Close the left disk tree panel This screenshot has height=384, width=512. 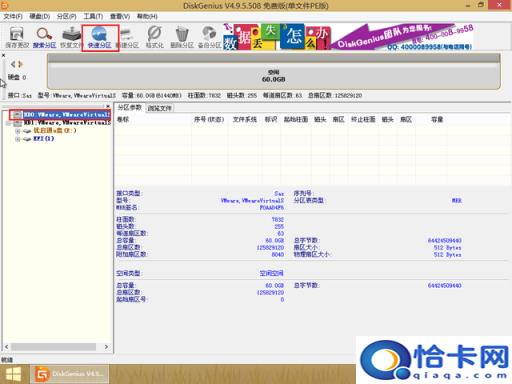pos(108,106)
